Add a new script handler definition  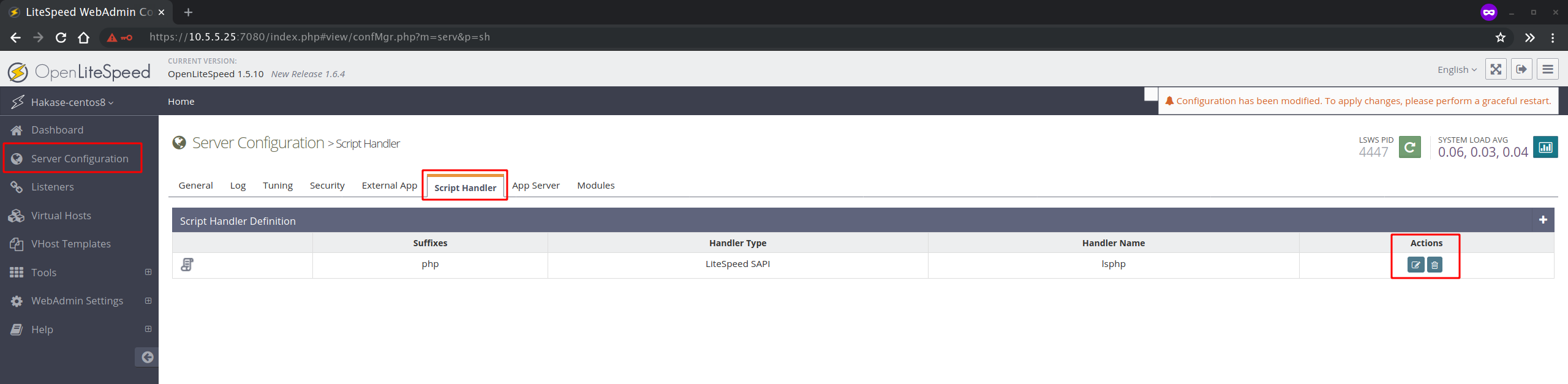pyautogui.click(x=1543, y=220)
